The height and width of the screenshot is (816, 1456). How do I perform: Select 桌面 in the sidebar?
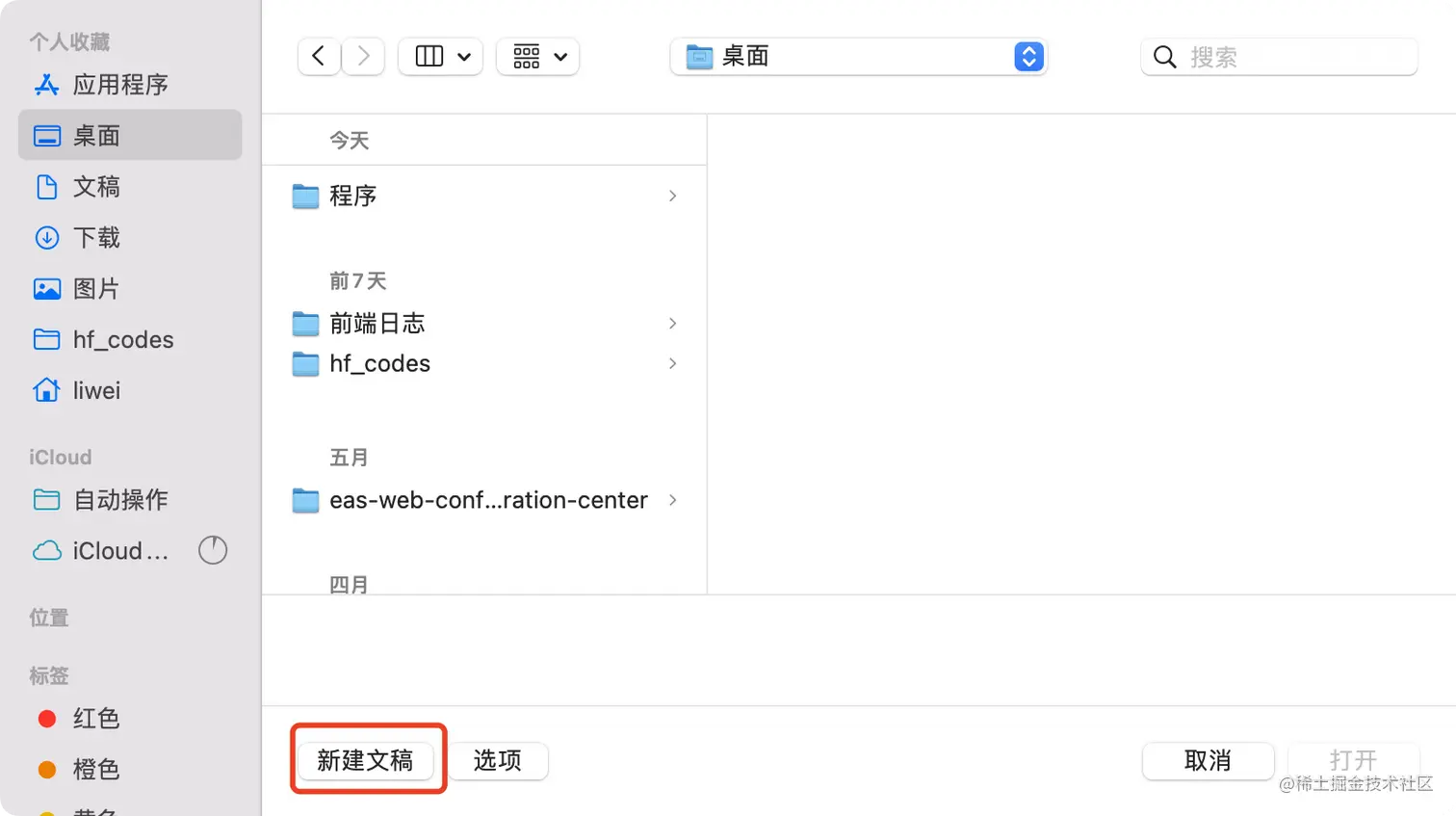[x=130, y=135]
